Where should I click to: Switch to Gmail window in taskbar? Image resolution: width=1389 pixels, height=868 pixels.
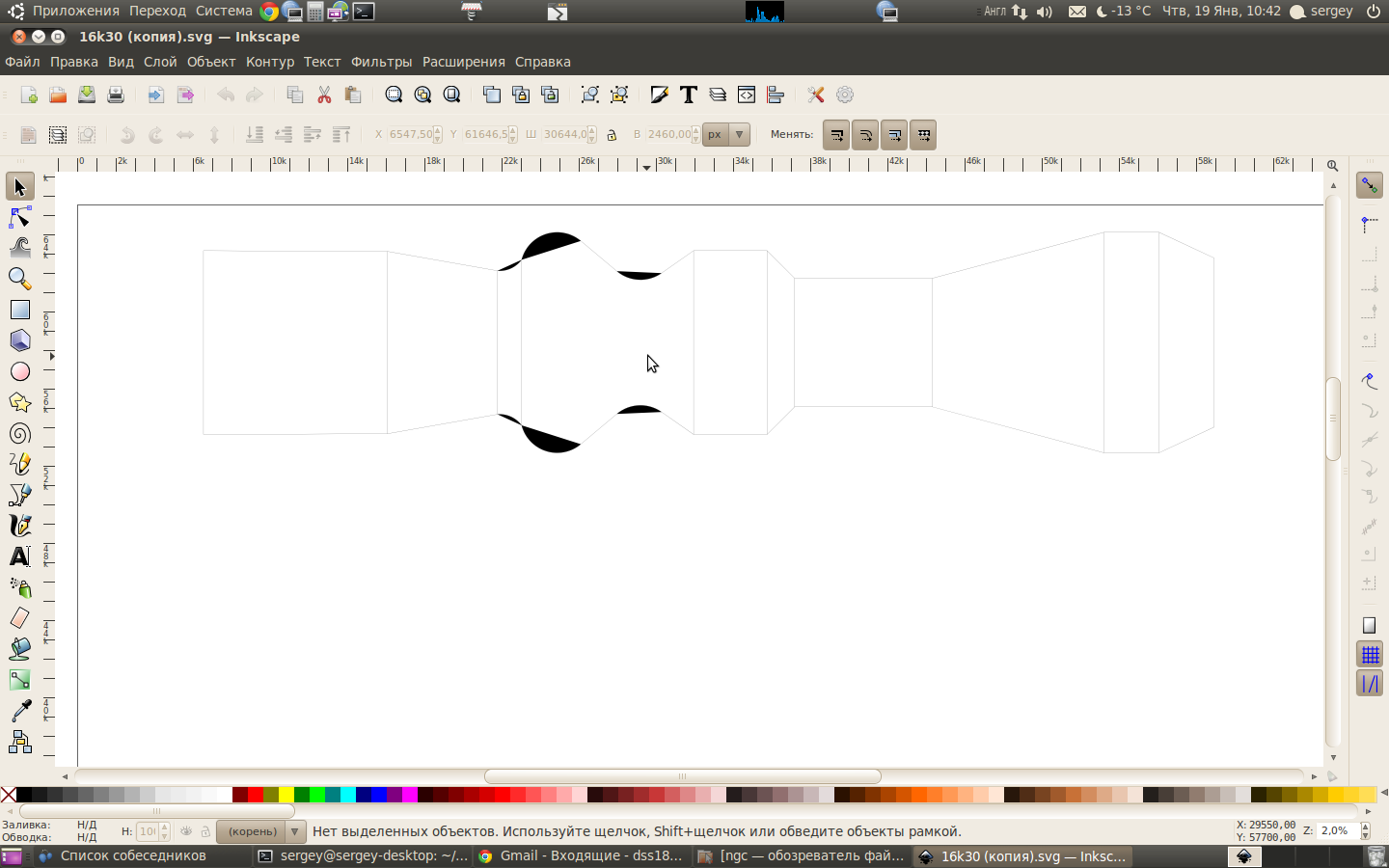582,856
